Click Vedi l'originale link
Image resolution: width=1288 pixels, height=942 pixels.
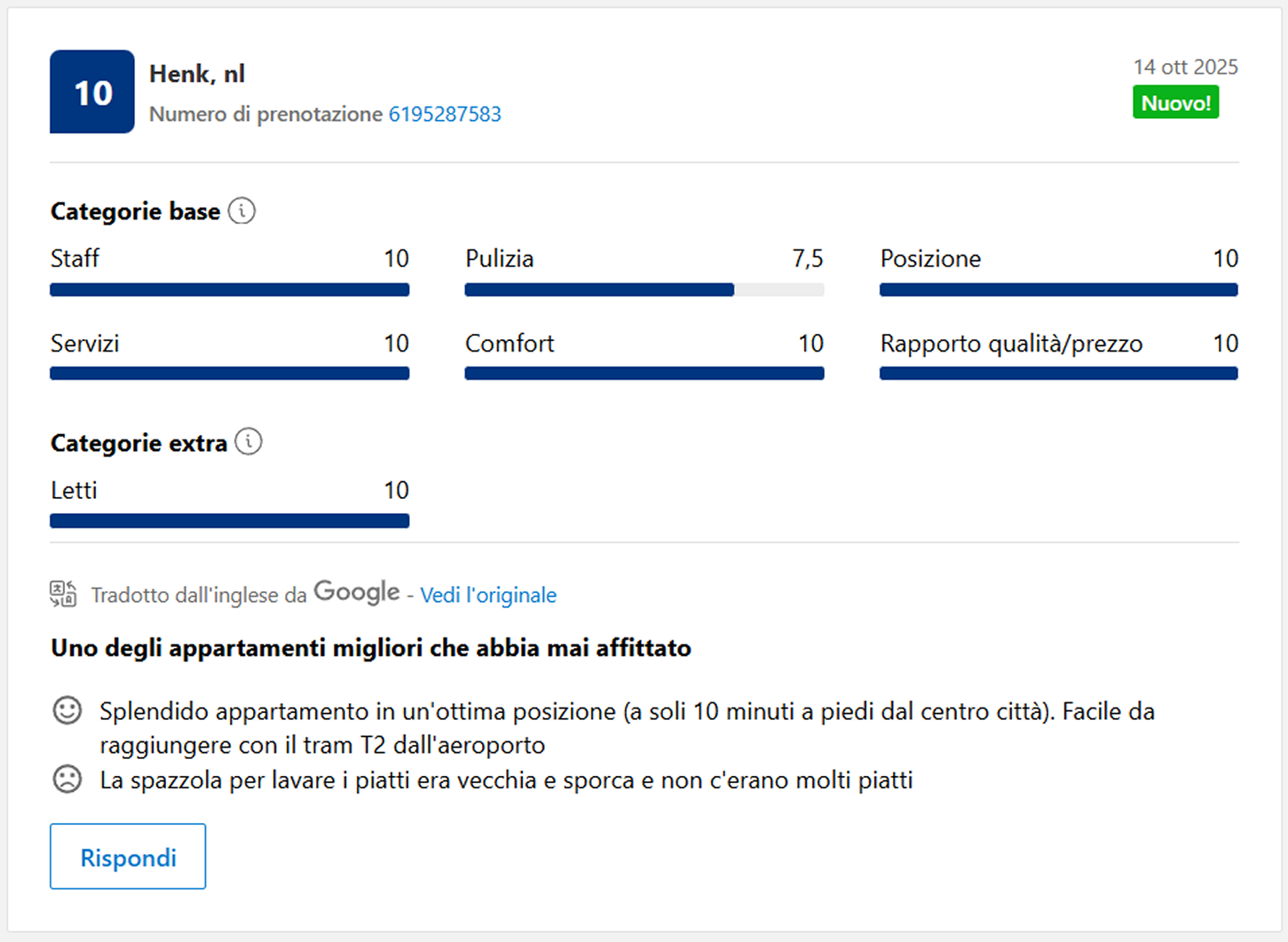(x=488, y=595)
